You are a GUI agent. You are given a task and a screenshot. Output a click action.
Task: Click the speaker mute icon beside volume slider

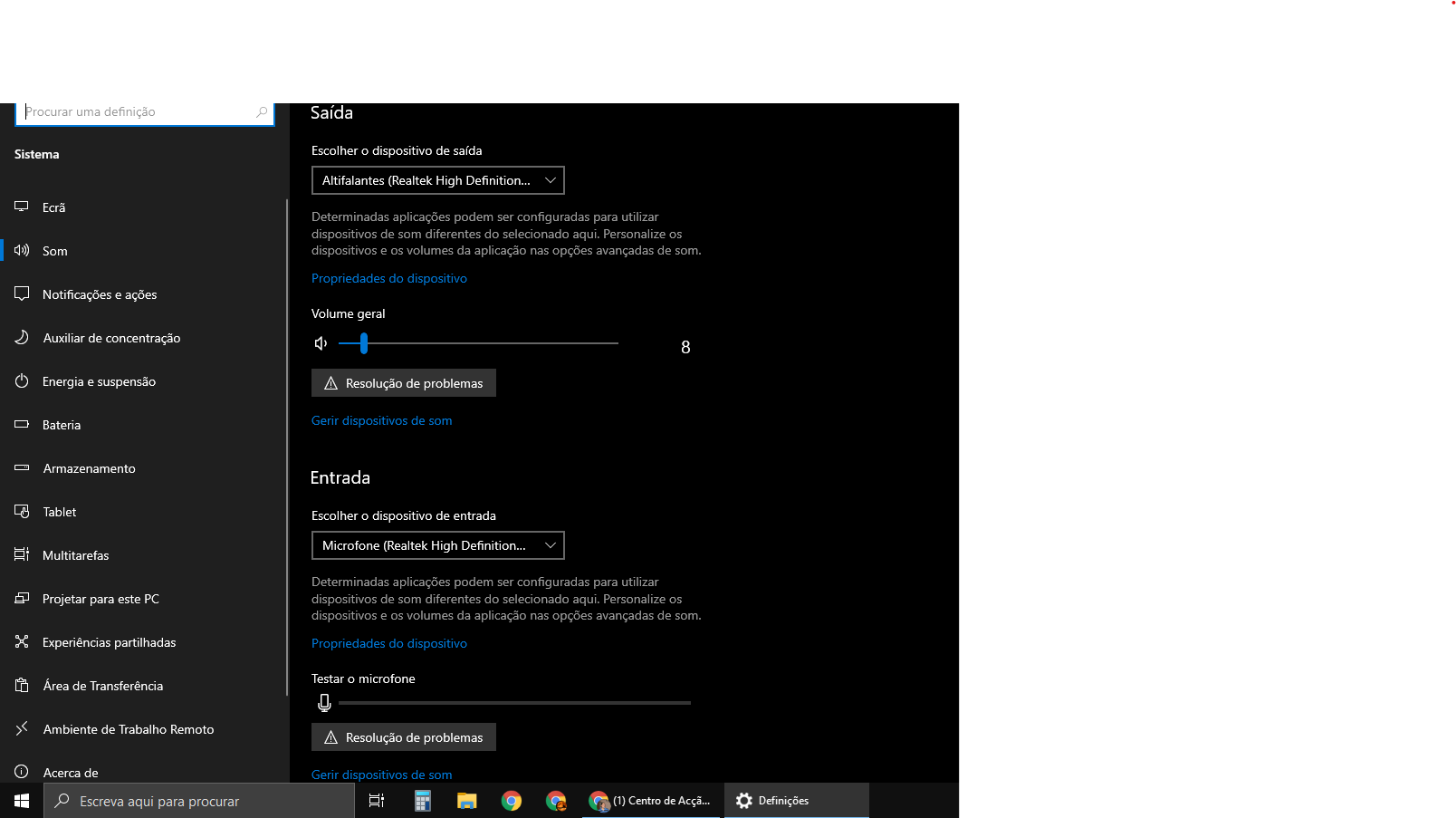[321, 343]
